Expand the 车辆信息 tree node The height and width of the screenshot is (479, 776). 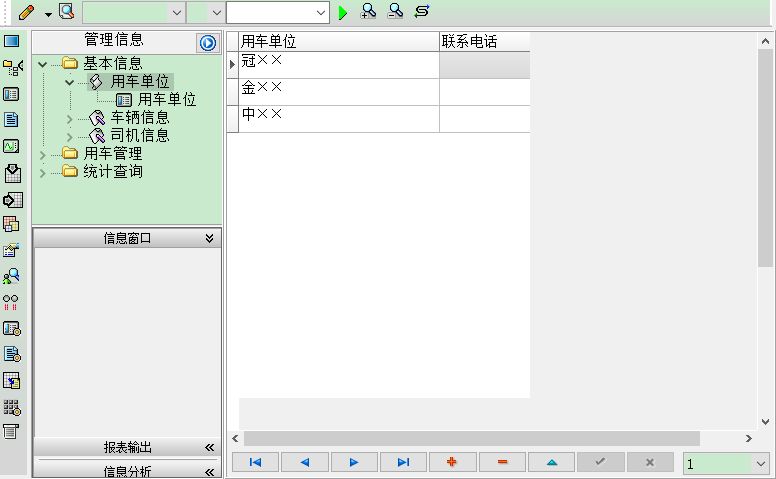(69, 119)
